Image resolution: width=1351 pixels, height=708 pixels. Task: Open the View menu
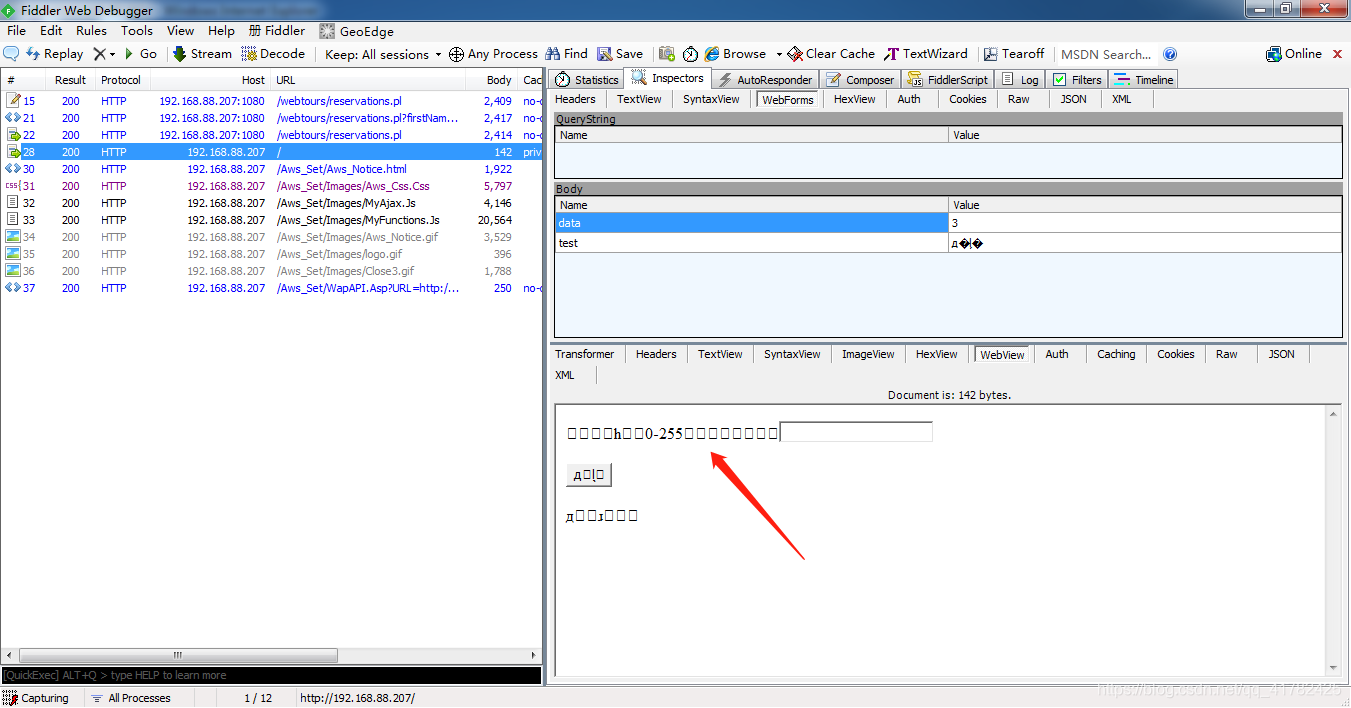(x=181, y=31)
